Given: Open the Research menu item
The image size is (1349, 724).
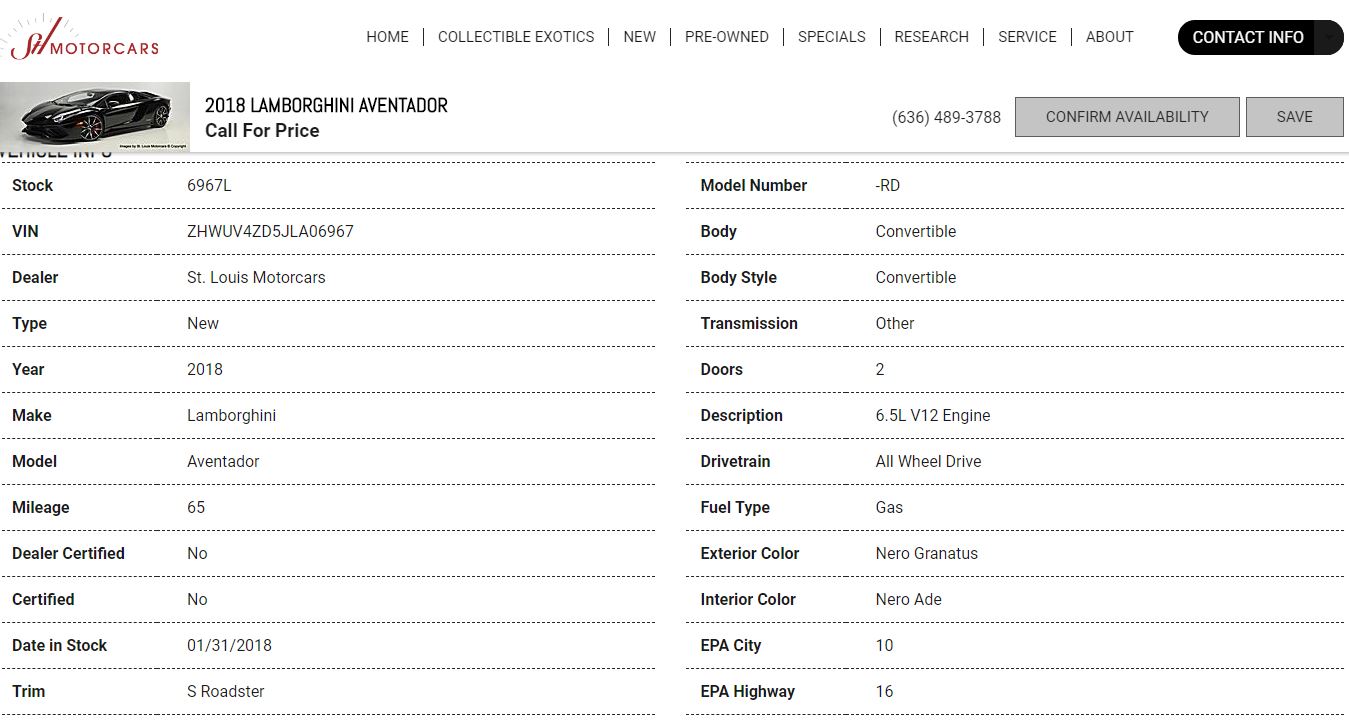Looking at the screenshot, I should coord(931,37).
